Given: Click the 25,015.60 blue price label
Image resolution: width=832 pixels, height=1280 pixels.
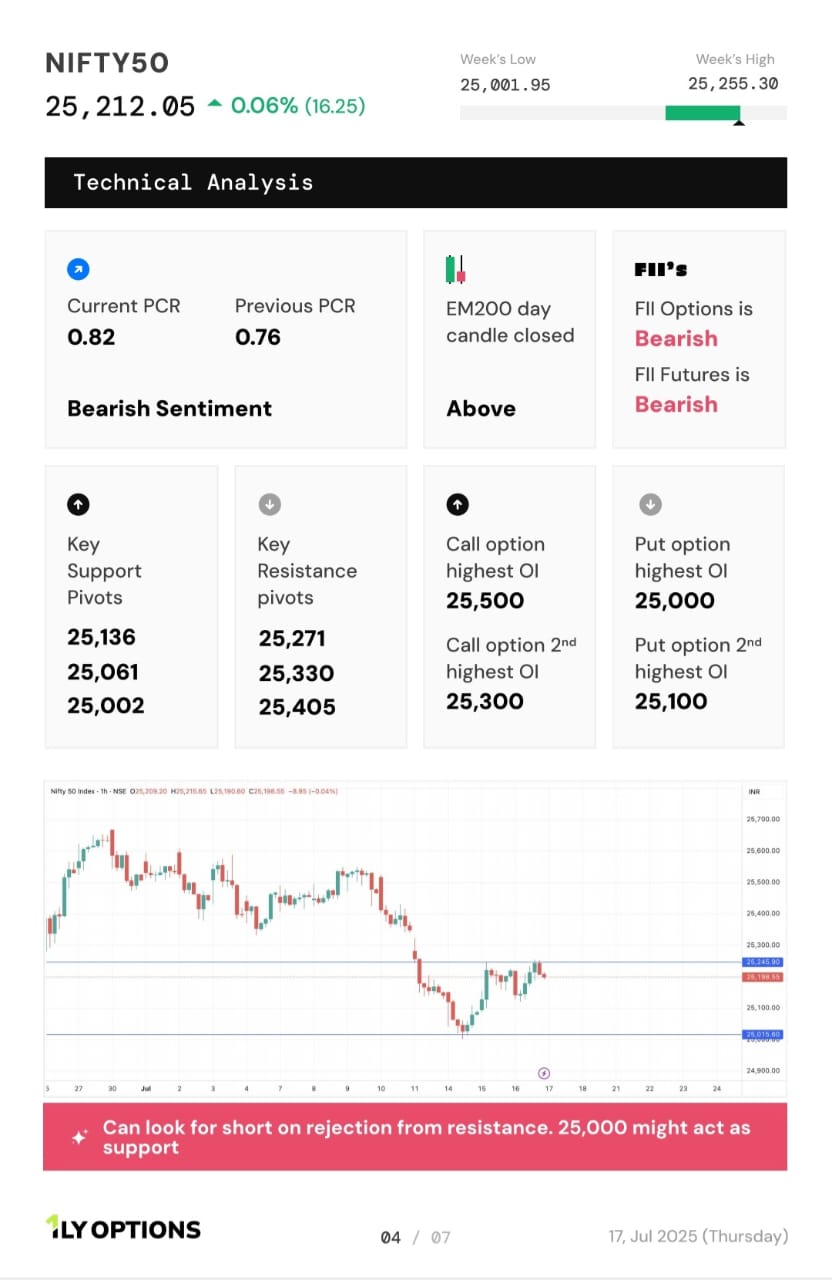Looking at the screenshot, I should click(x=762, y=1034).
